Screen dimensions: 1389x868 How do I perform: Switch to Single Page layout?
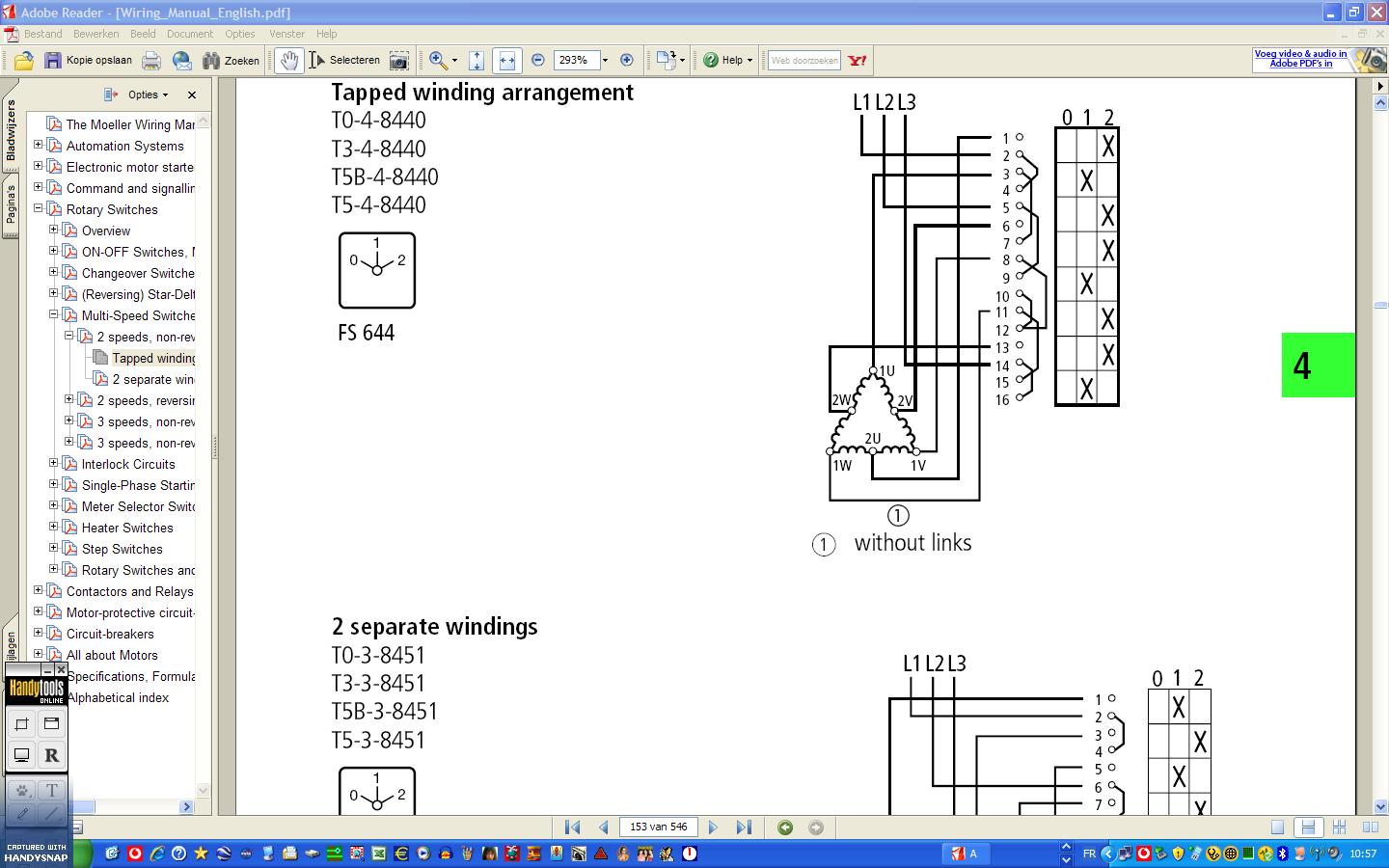click(1277, 827)
